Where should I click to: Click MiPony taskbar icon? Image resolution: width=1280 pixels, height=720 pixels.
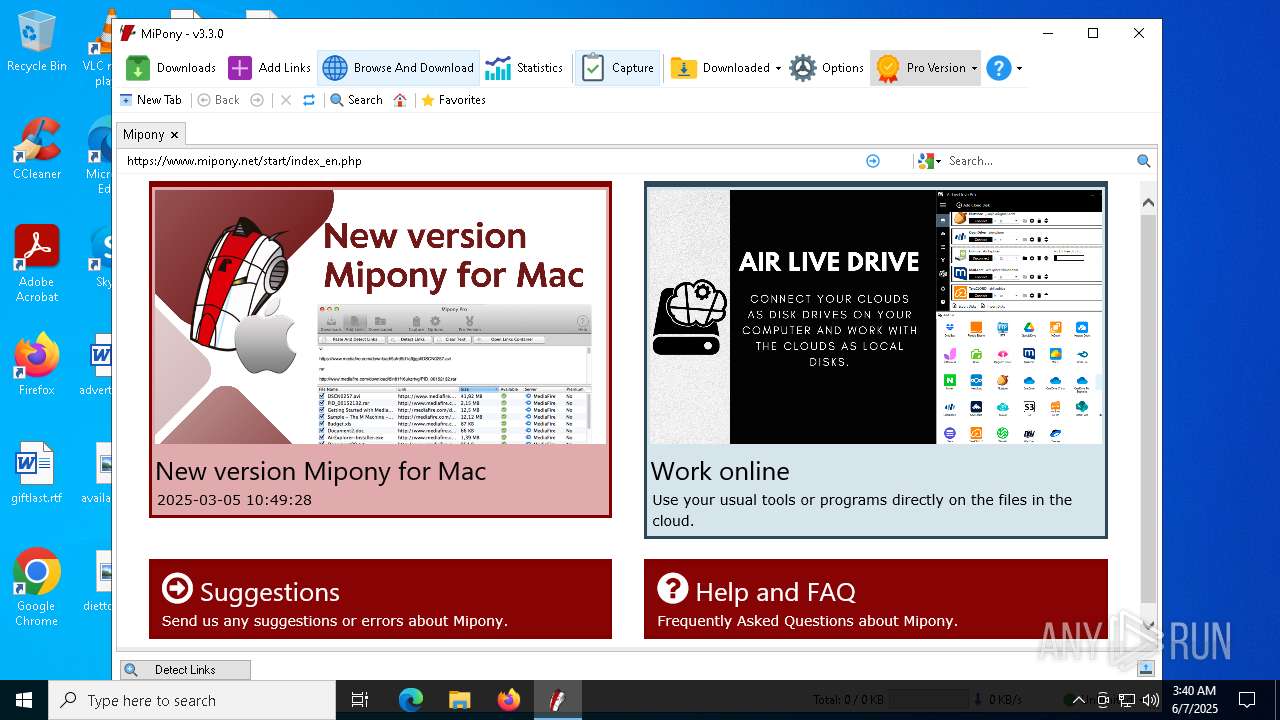(x=557, y=700)
